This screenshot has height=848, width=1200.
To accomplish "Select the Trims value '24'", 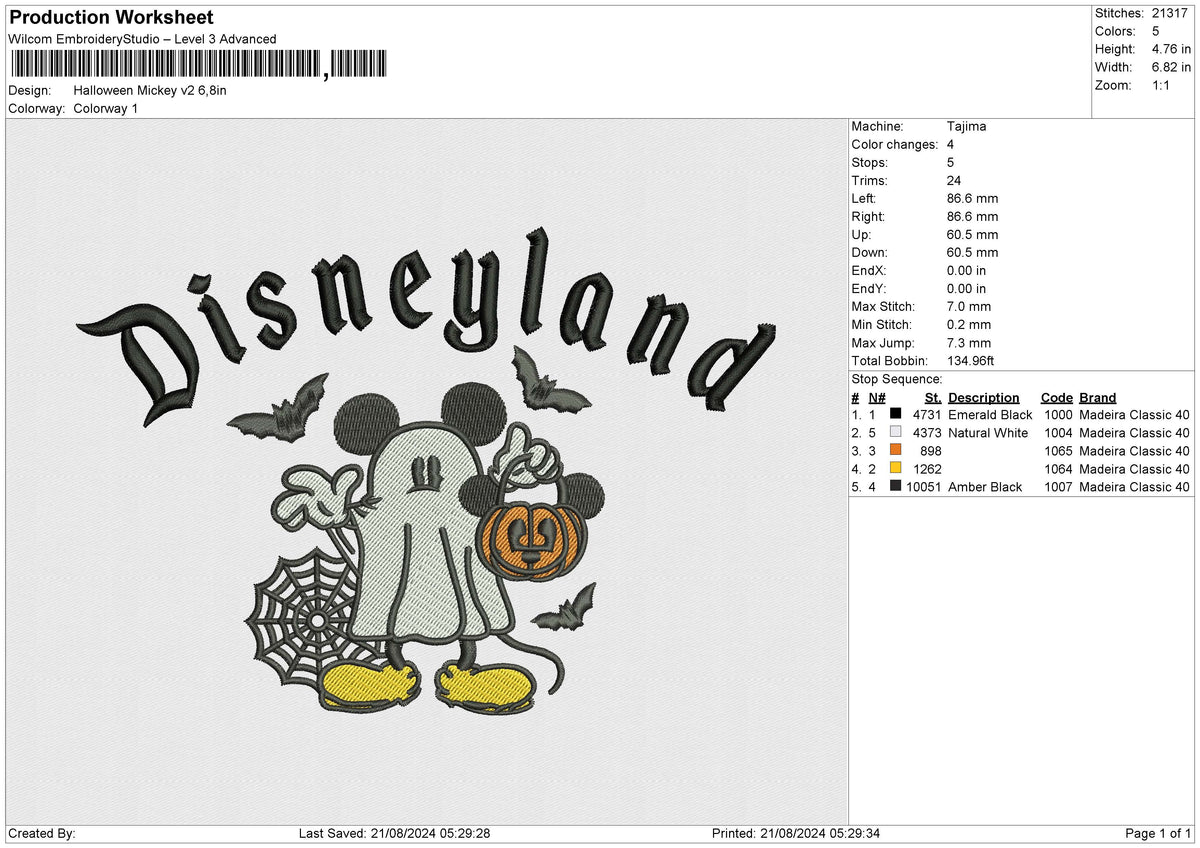I will (x=954, y=181).
